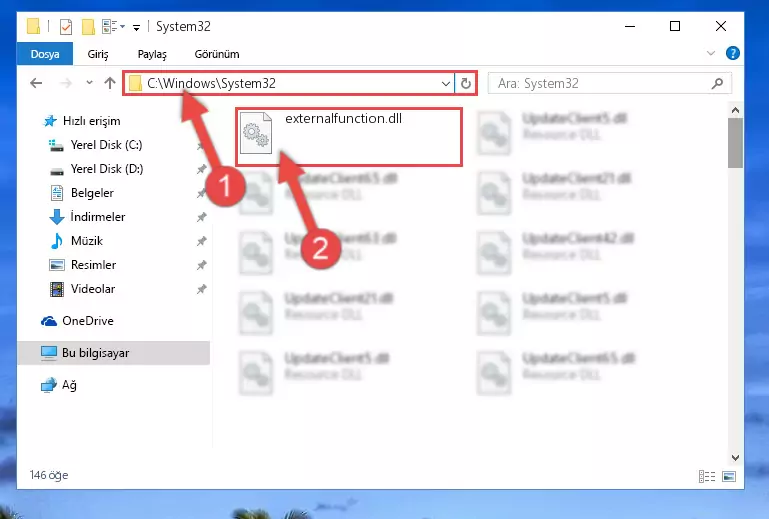Select Ağ in the navigation pane
769x519 pixels.
click(x=69, y=385)
